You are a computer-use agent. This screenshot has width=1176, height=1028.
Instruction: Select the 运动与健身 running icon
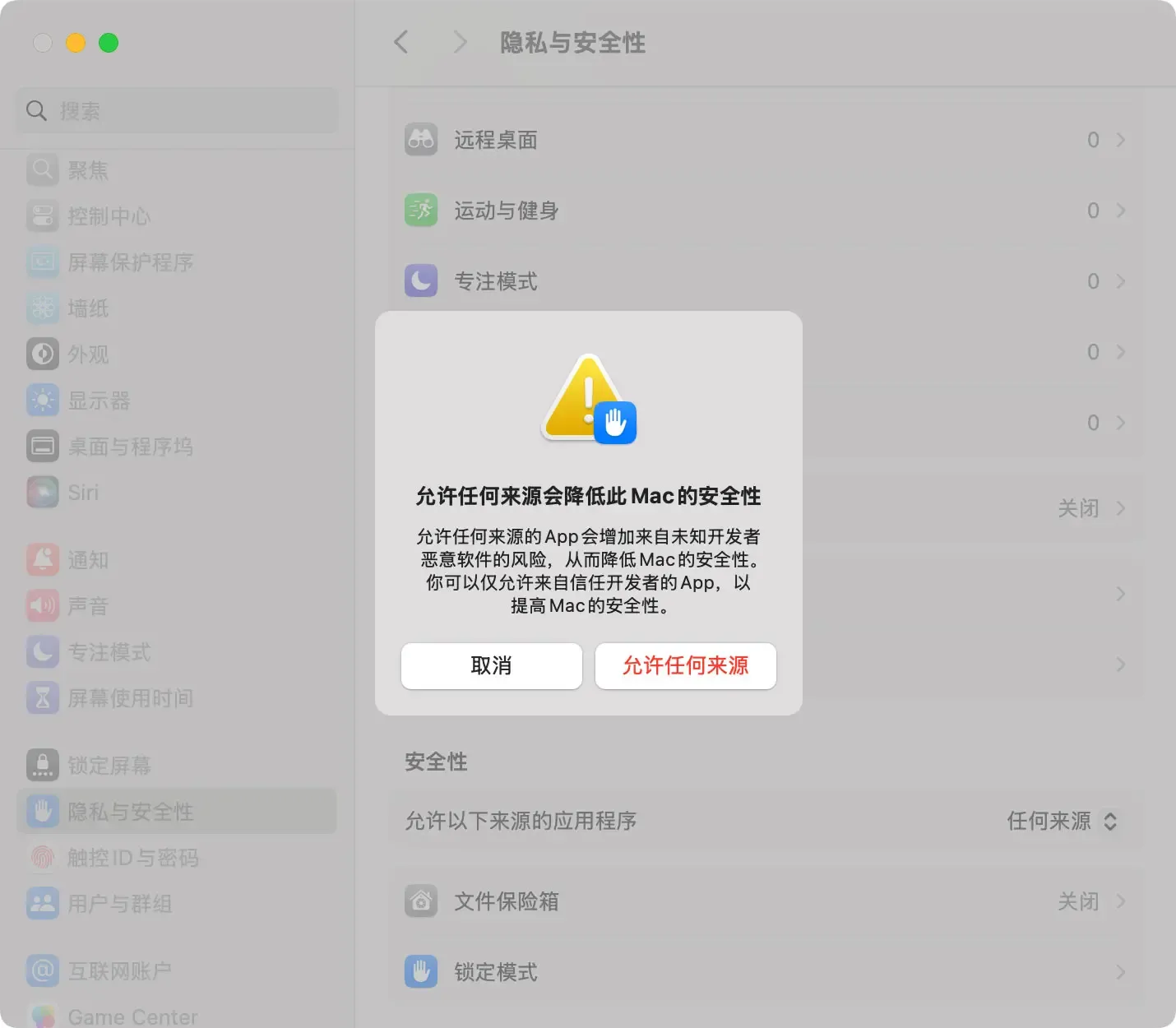click(421, 210)
